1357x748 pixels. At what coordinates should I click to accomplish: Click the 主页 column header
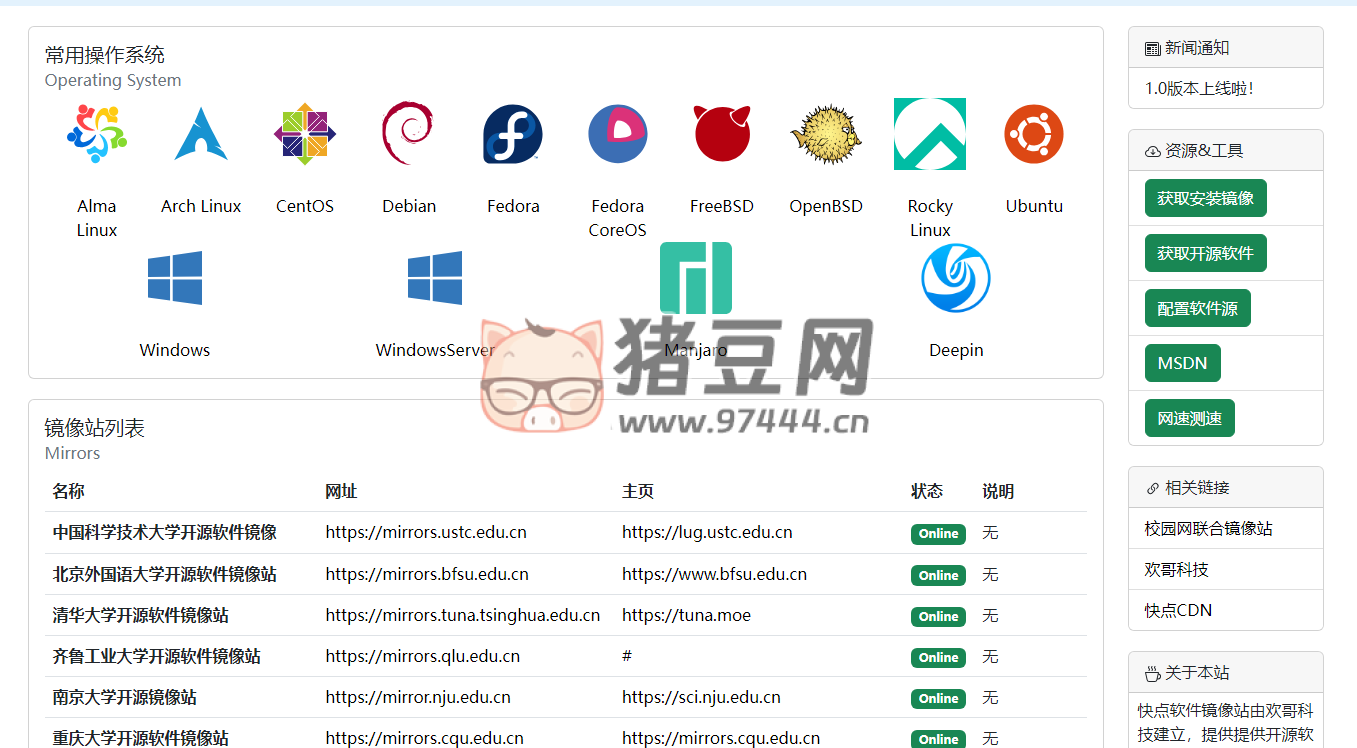(638, 491)
